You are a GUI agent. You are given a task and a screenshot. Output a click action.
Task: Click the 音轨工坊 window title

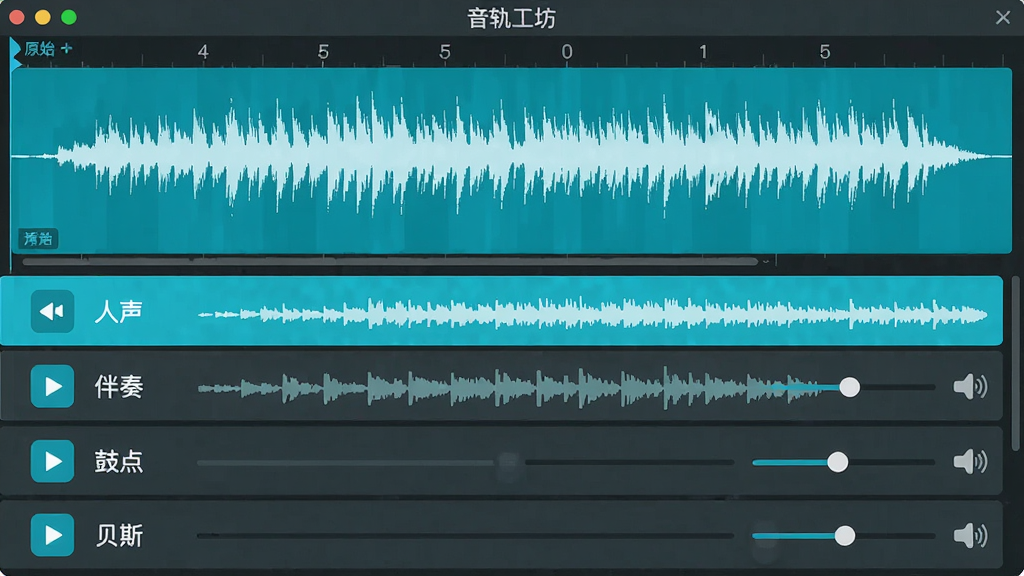point(511,18)
